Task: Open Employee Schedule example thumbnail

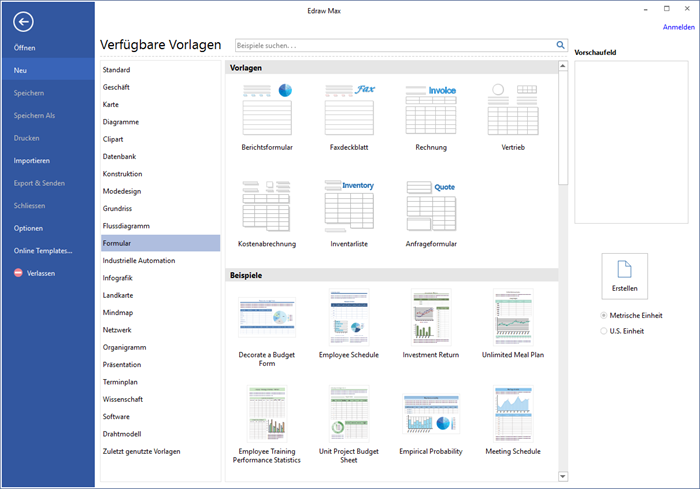Action: [x=349, y=317]
